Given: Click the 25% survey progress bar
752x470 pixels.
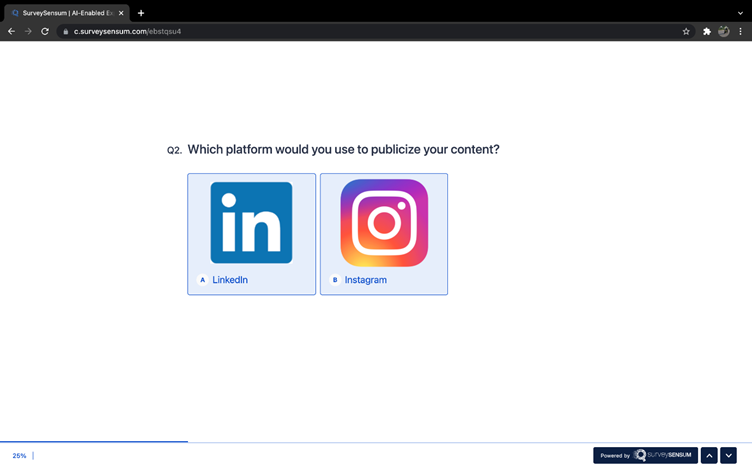Looking at the screenshot, I should coord(94,441).
